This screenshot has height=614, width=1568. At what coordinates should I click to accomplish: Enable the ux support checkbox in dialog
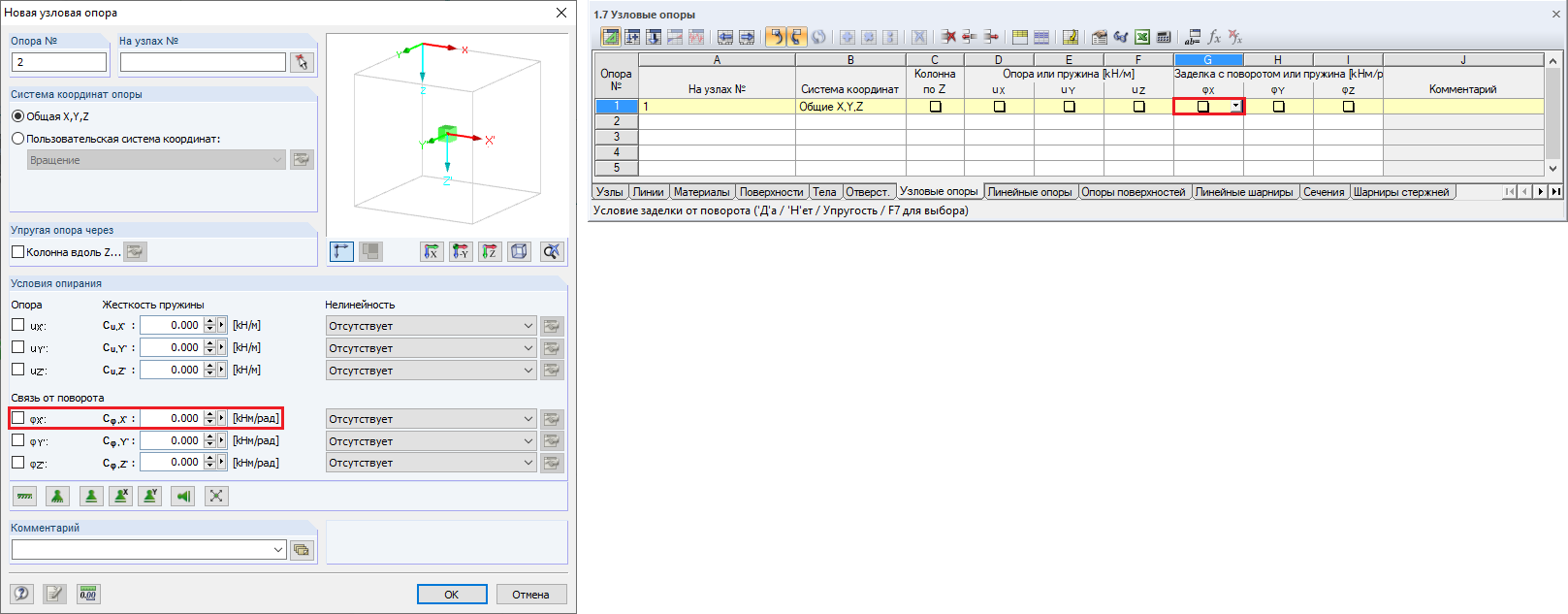(18, 325)
